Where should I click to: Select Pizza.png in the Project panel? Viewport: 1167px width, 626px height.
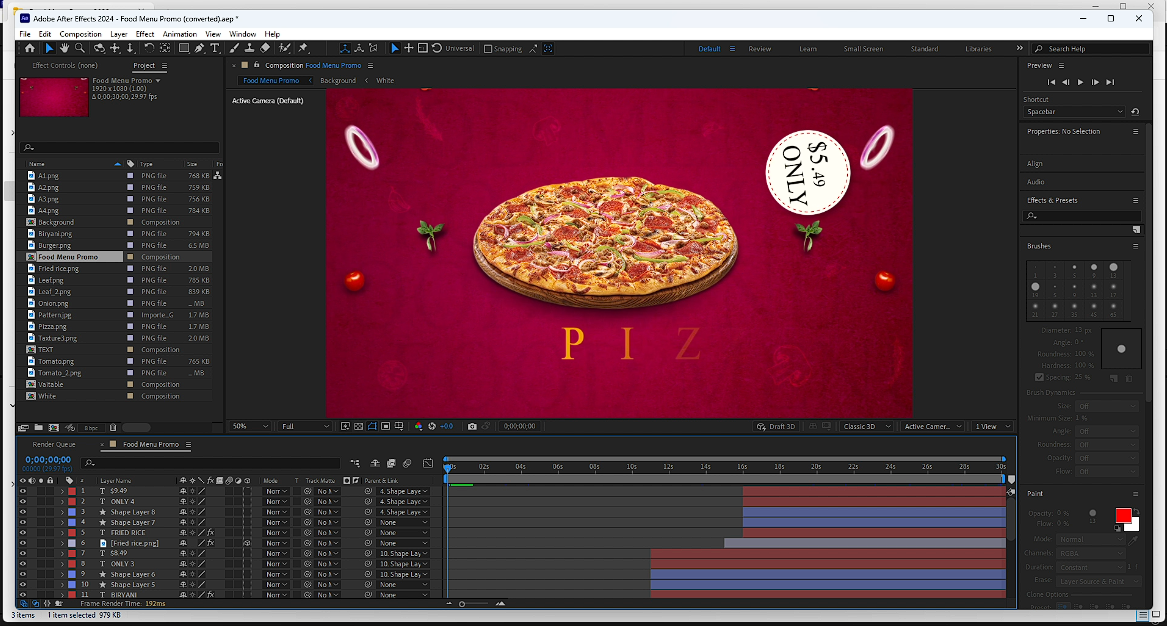coord(52,326)
